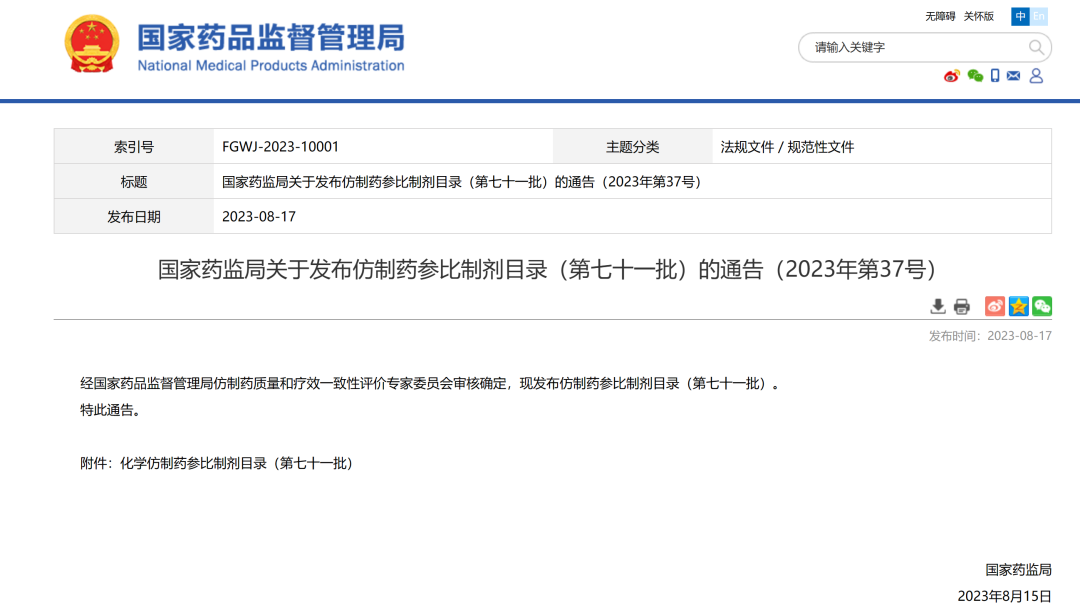Image resolution: width=1080 pixels, height=610 pixels.
Task: Open the 无障碍 accessibility link
Action: click(x=939, y=17)
